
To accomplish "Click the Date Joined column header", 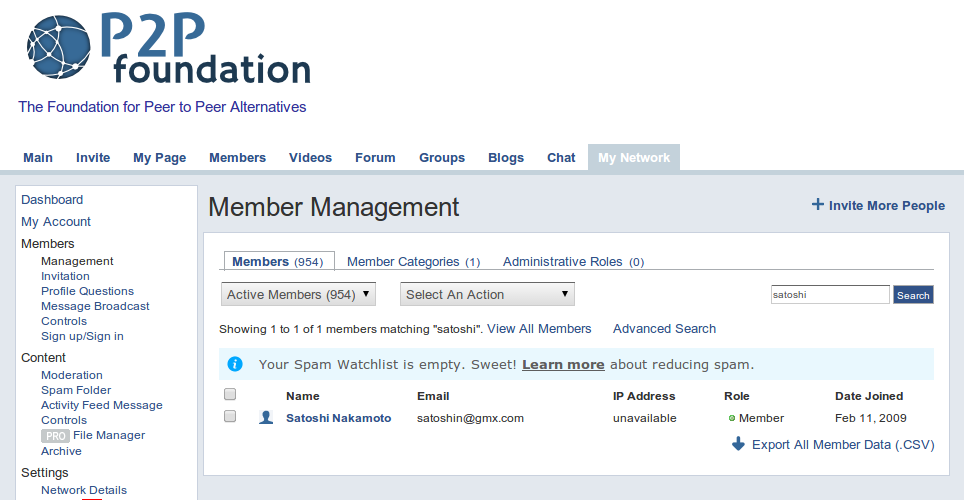I will coord(869,396).
